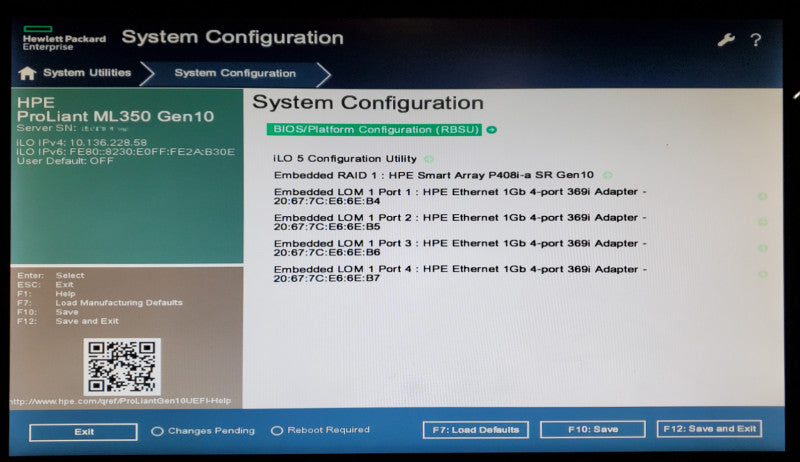Click the Hewlett Packard Enterprise logo

pyautogui.click(x=64, y=38)
